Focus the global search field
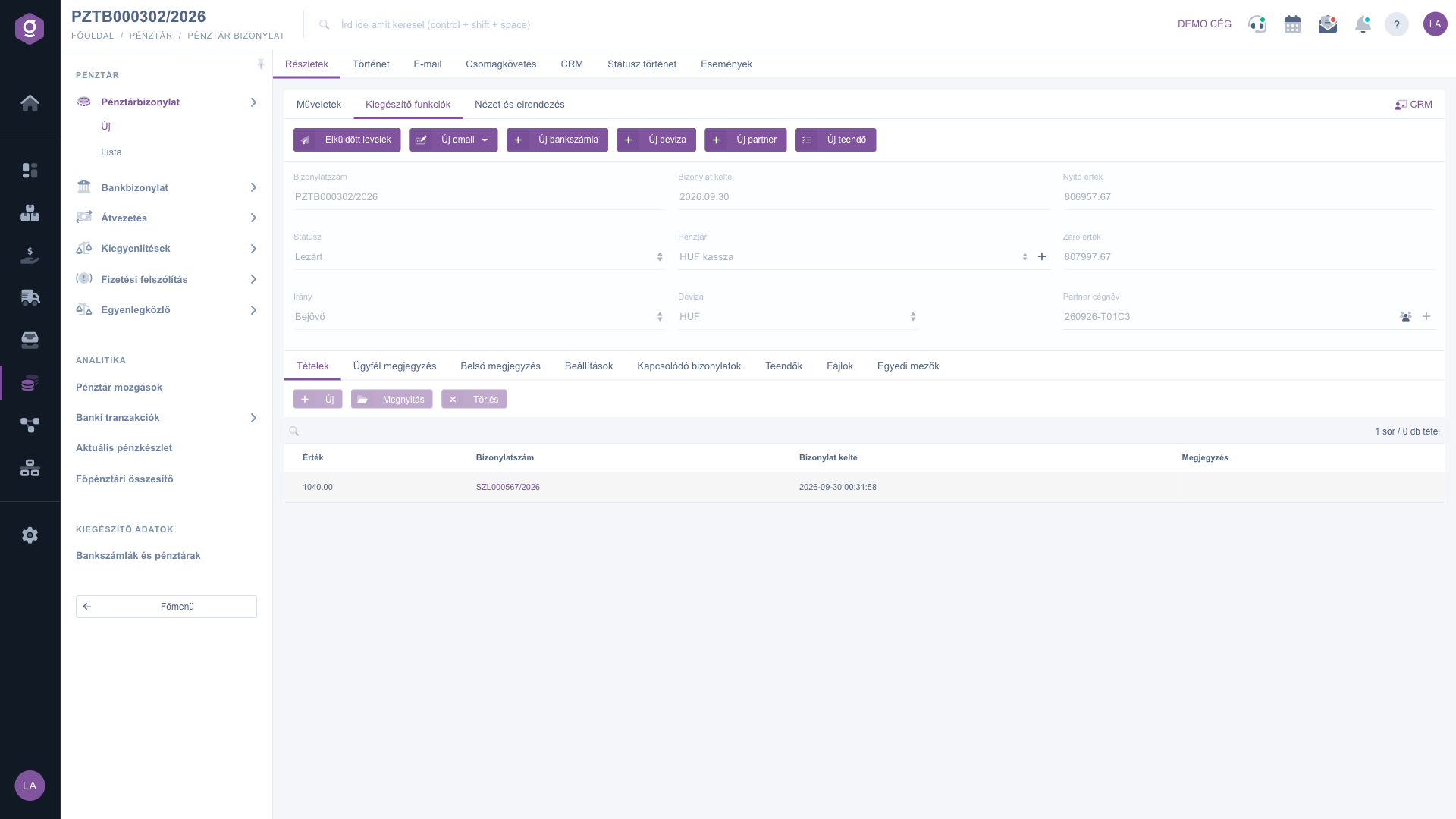 [435, 25]
